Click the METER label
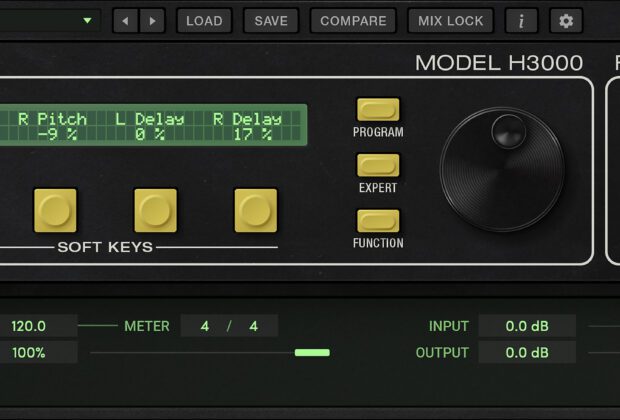The height and width of the screenshot is (420, 620). [147, 326]
